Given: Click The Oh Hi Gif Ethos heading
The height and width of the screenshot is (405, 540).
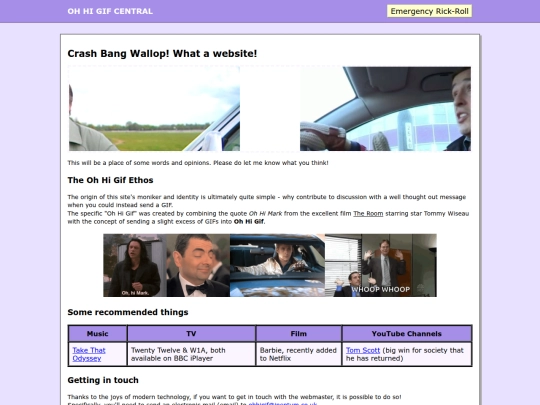Looking at the screenshot, I should (110, 180).
